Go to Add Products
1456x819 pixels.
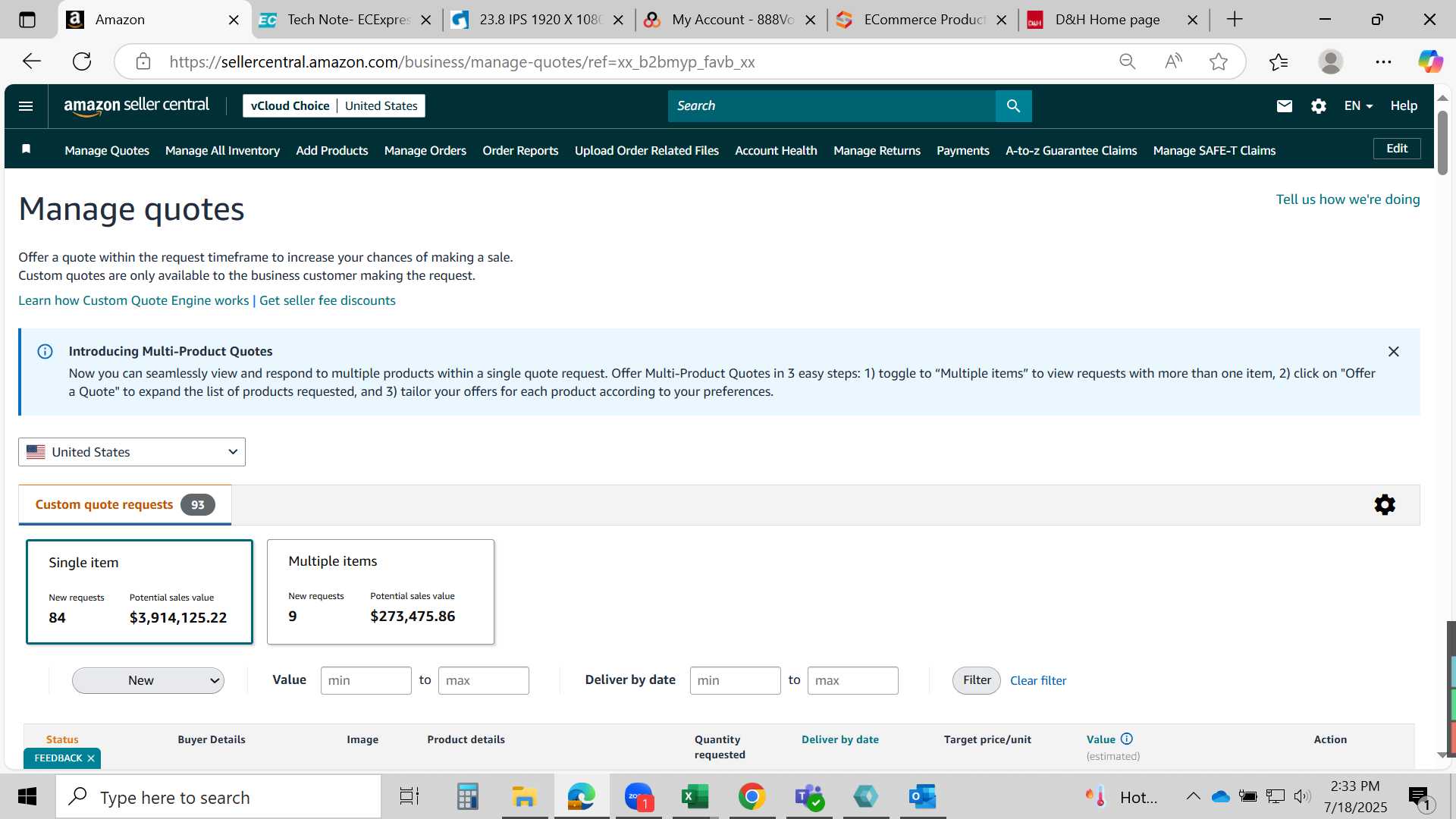coord(332,151)
